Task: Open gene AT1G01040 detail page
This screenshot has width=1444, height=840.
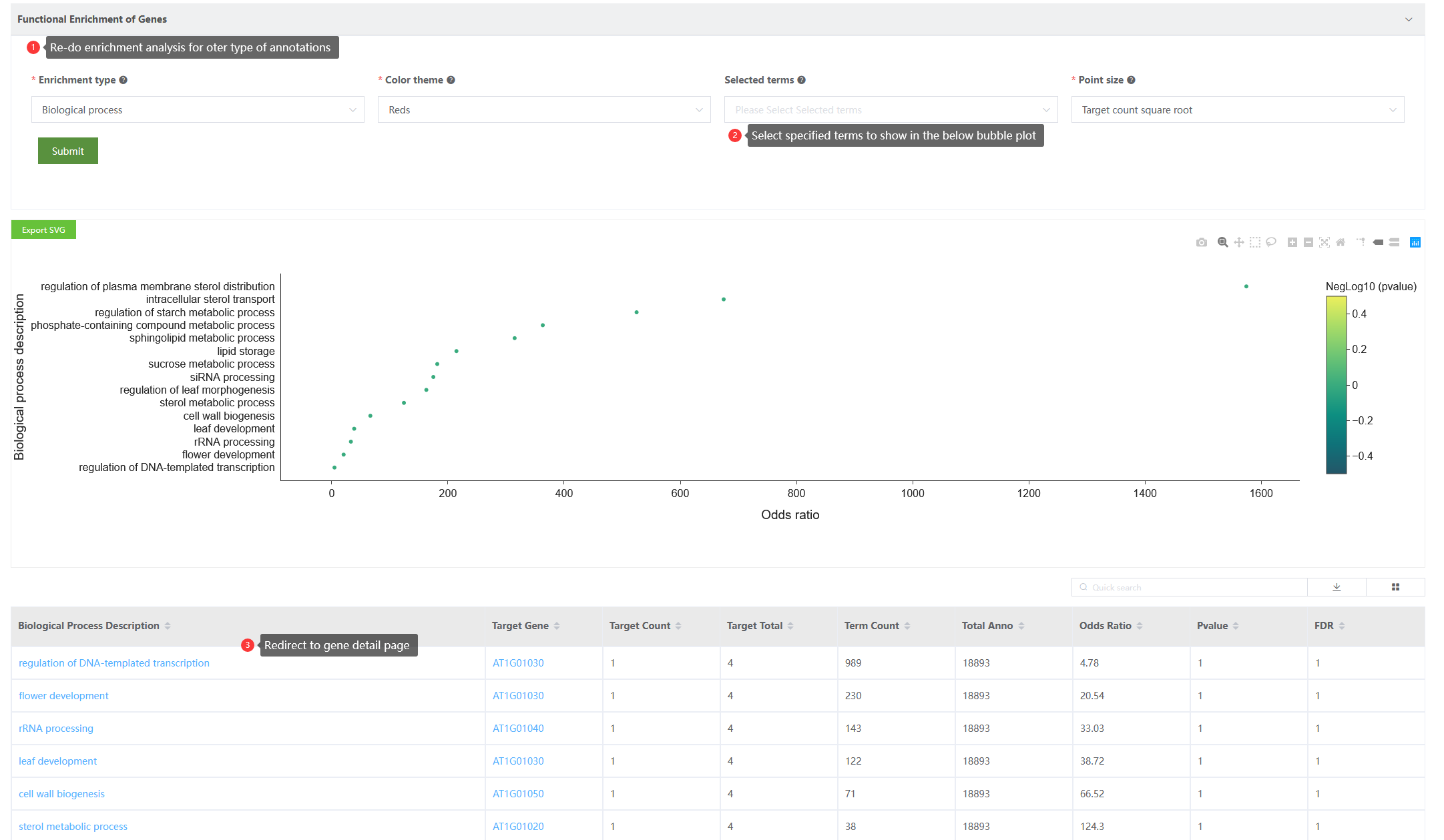Action: click(x=518, y=729)
